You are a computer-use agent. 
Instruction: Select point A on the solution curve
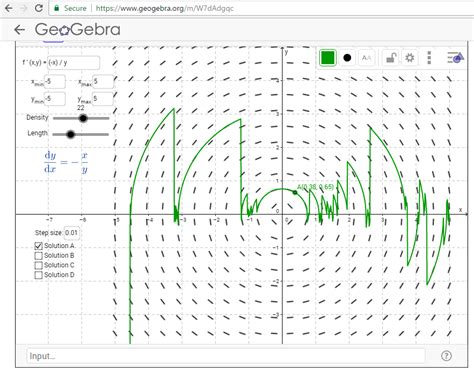click(x=295, y=192)
